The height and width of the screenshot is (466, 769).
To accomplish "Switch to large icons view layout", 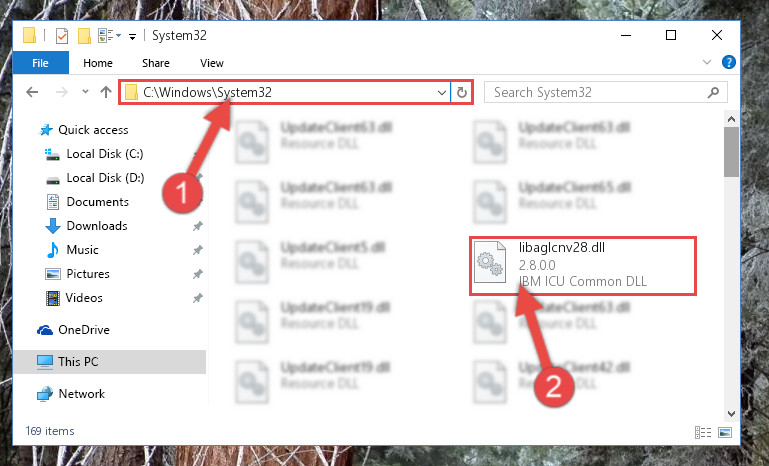I will point(724,432).
